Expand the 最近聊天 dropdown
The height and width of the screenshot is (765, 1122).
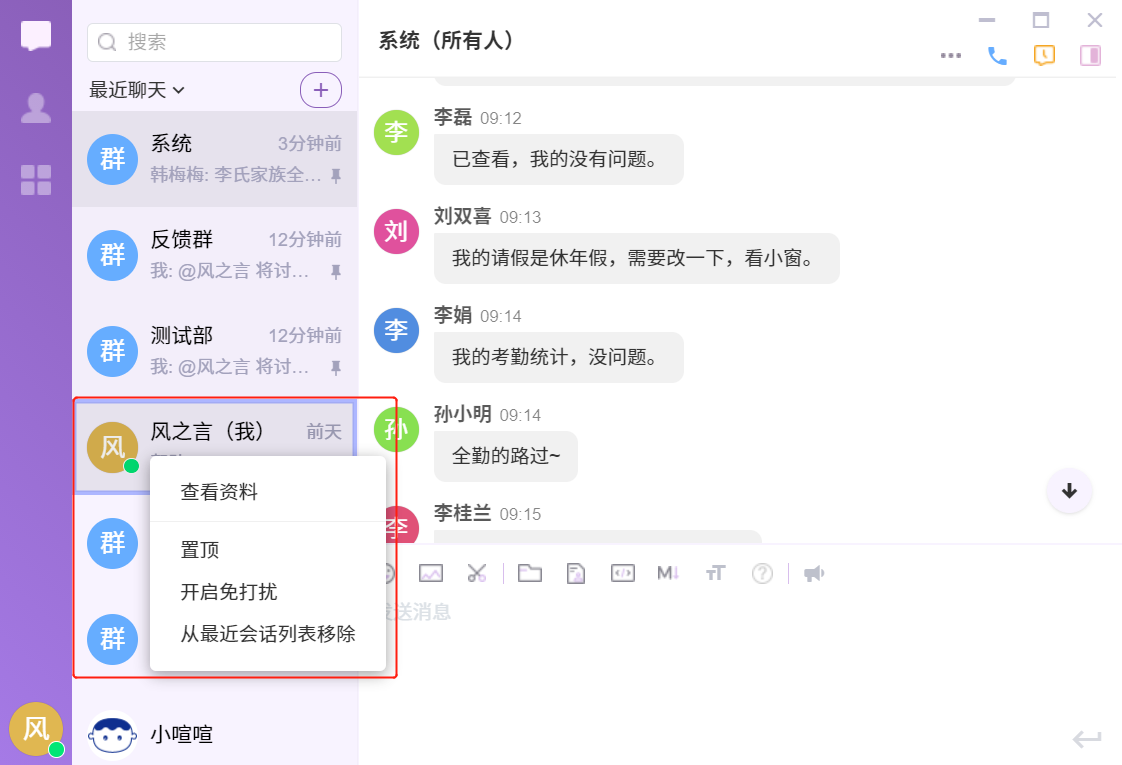(137, 90)
